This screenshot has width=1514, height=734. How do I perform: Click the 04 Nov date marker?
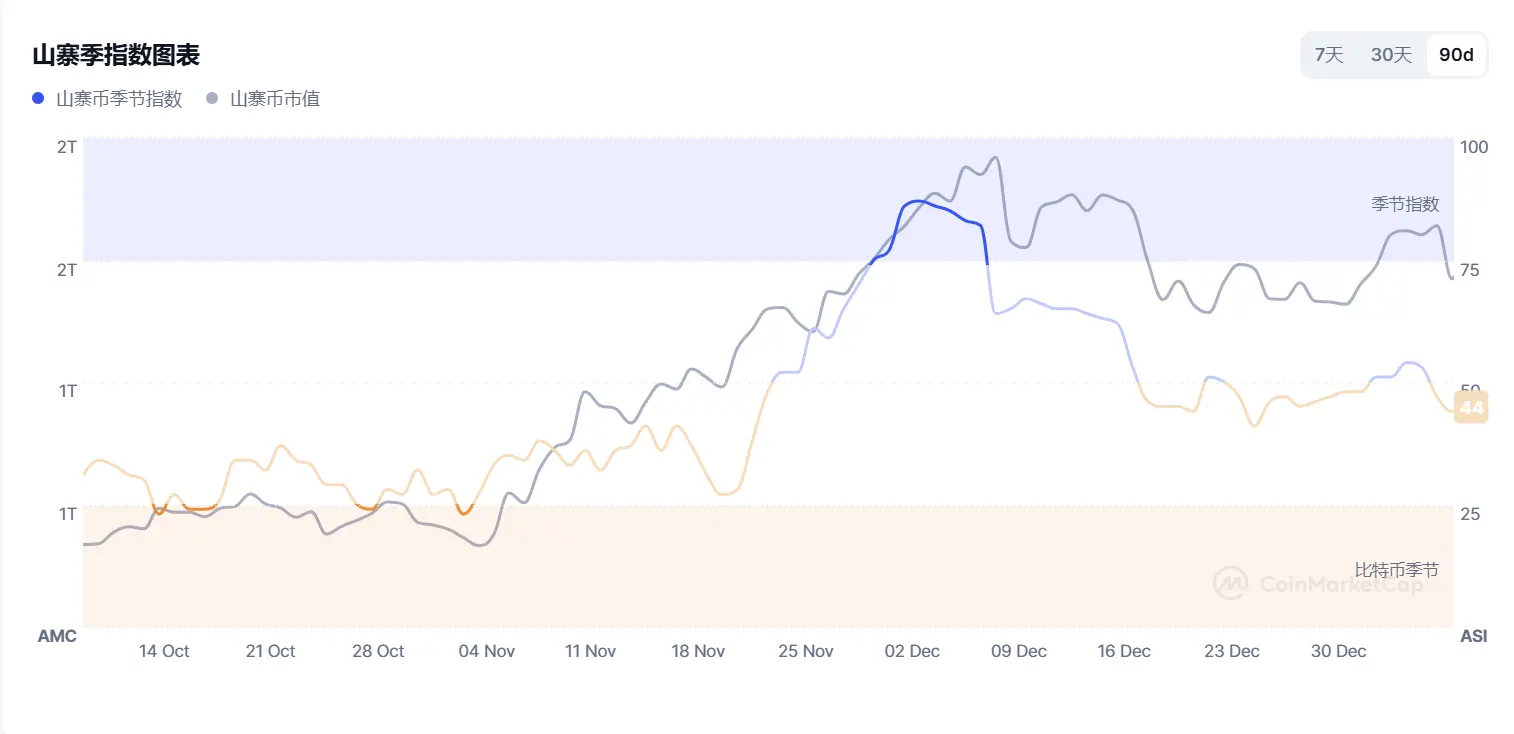click(486, 651)
